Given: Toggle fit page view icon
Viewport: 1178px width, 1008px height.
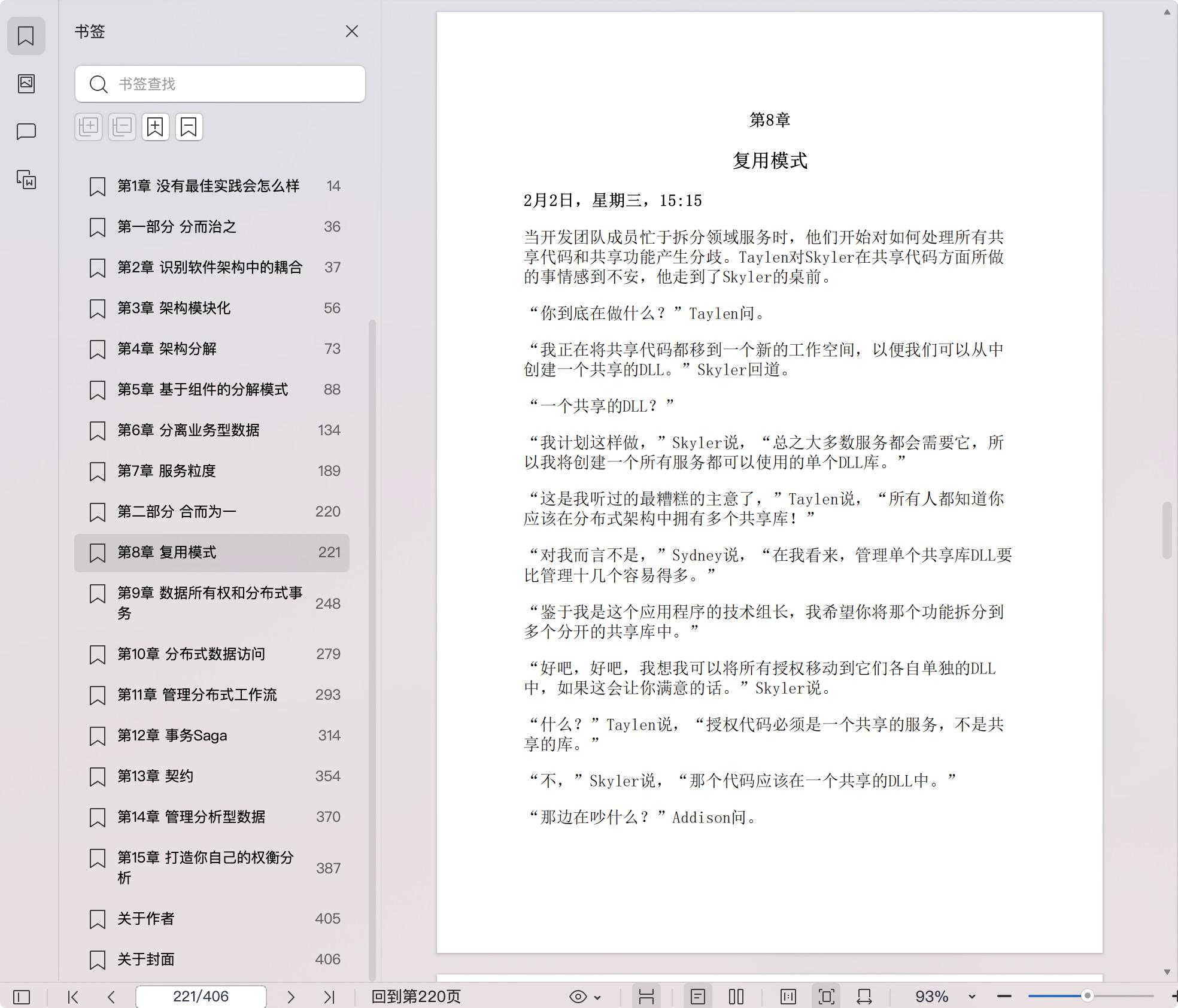Looking at the screenshot, I should click(x=827, y=997).
